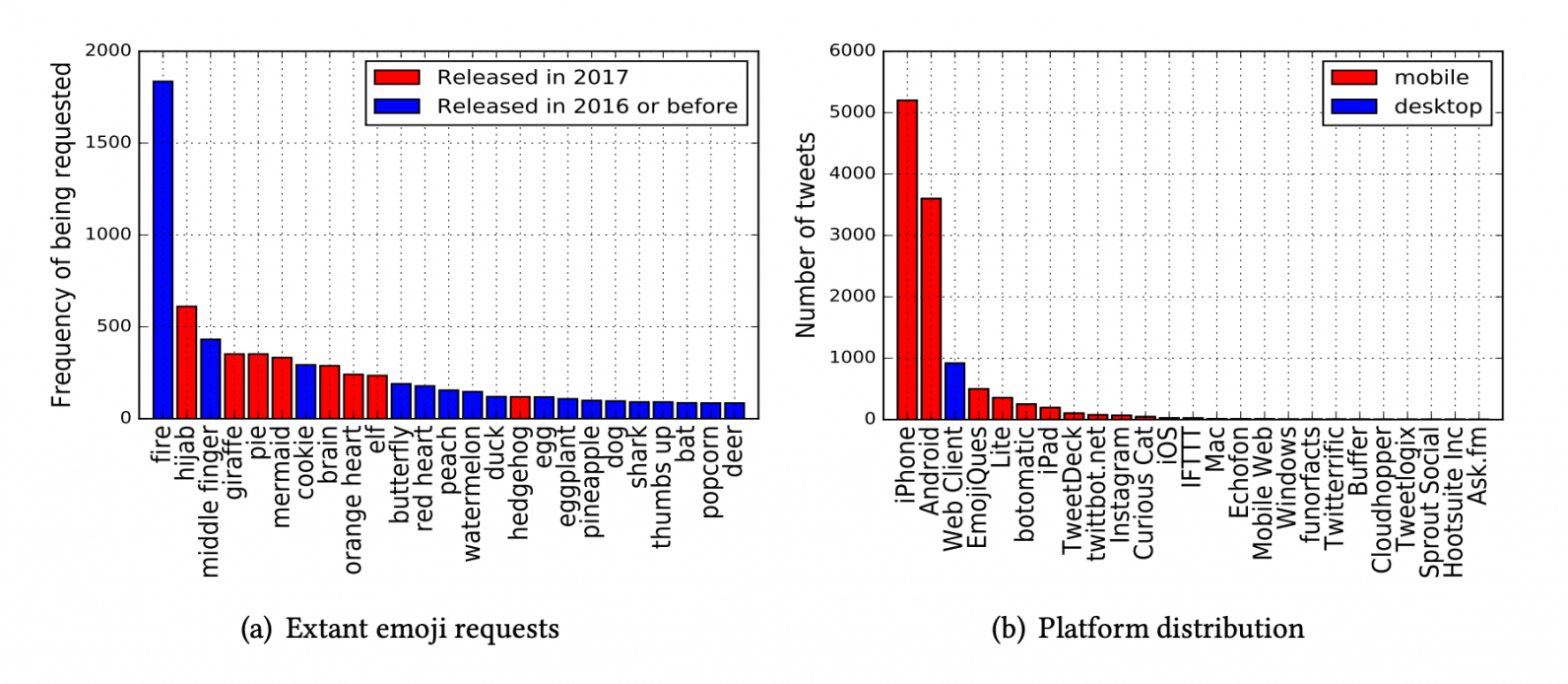Click the blue 'Released in 2016 or before' swatch
The image size is (1568, 684).
397,106
